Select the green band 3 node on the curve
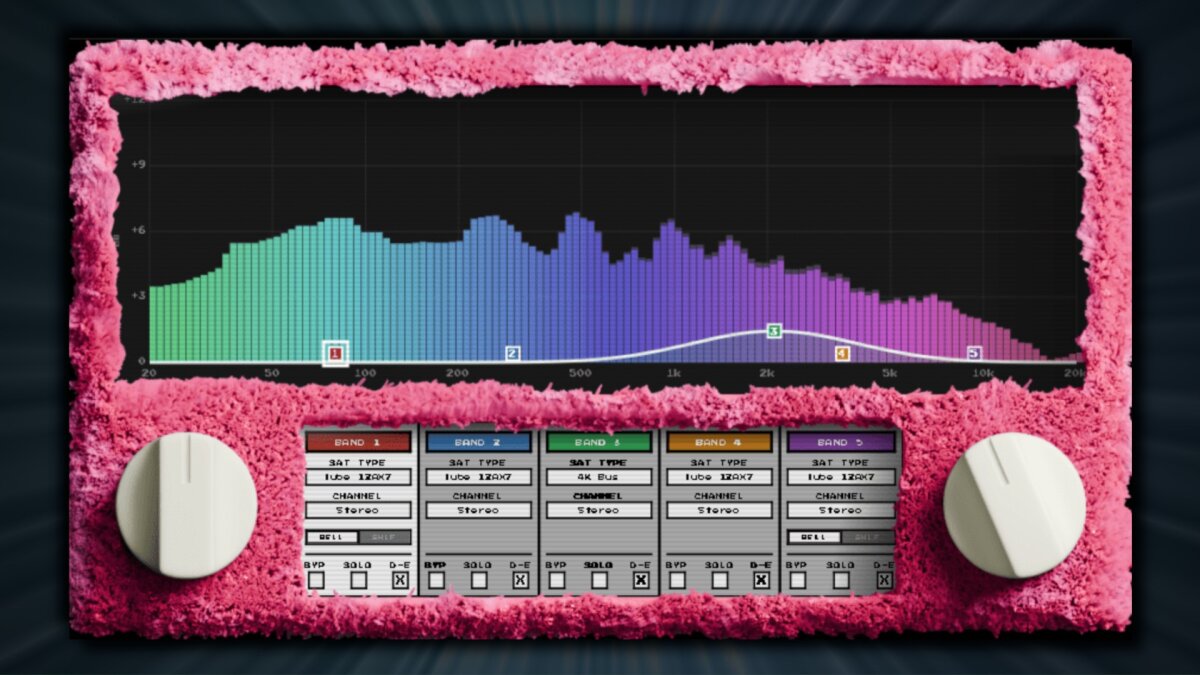 click(x=774, y=330)
